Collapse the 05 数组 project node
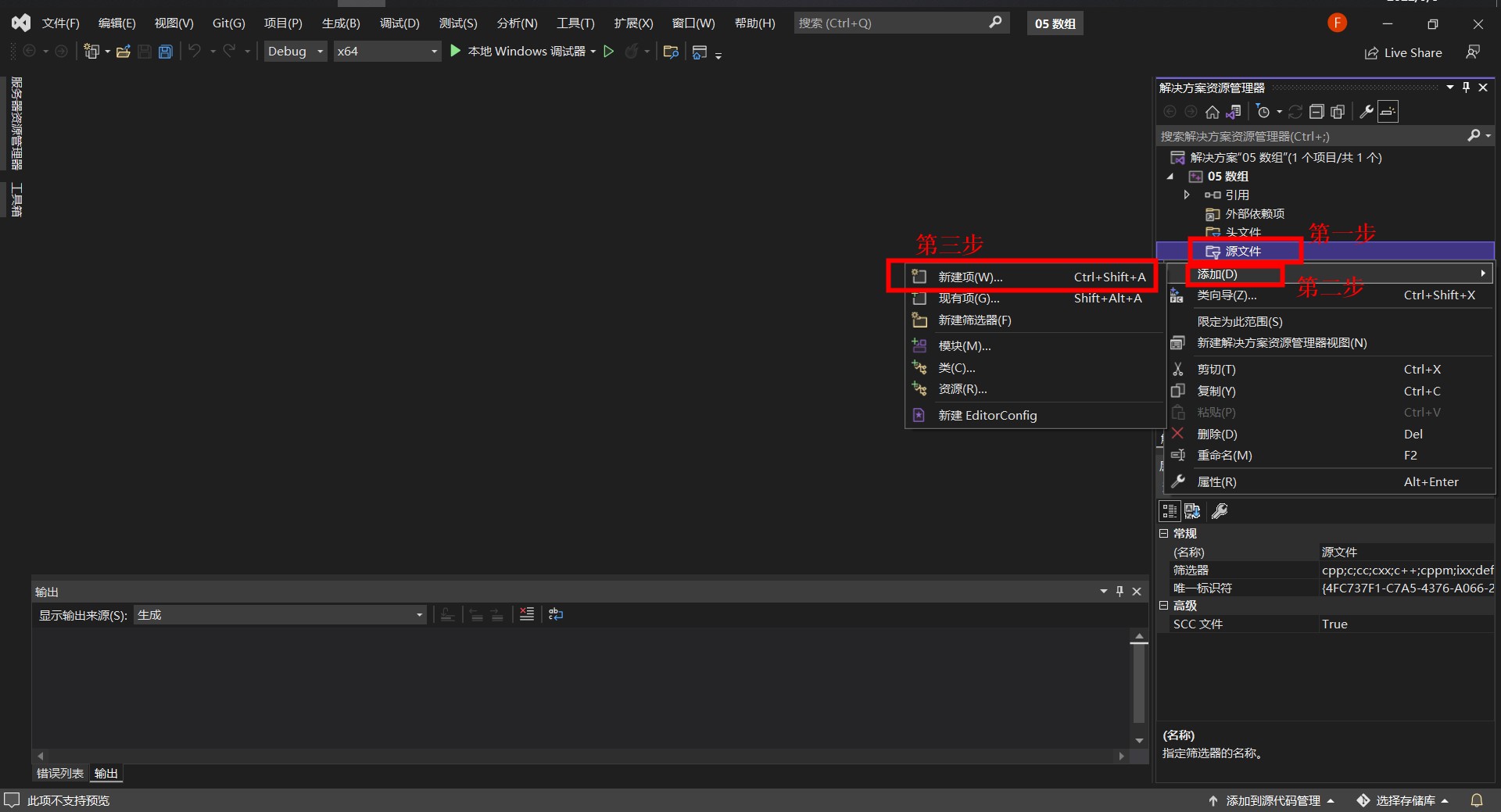 point(1170,177)
